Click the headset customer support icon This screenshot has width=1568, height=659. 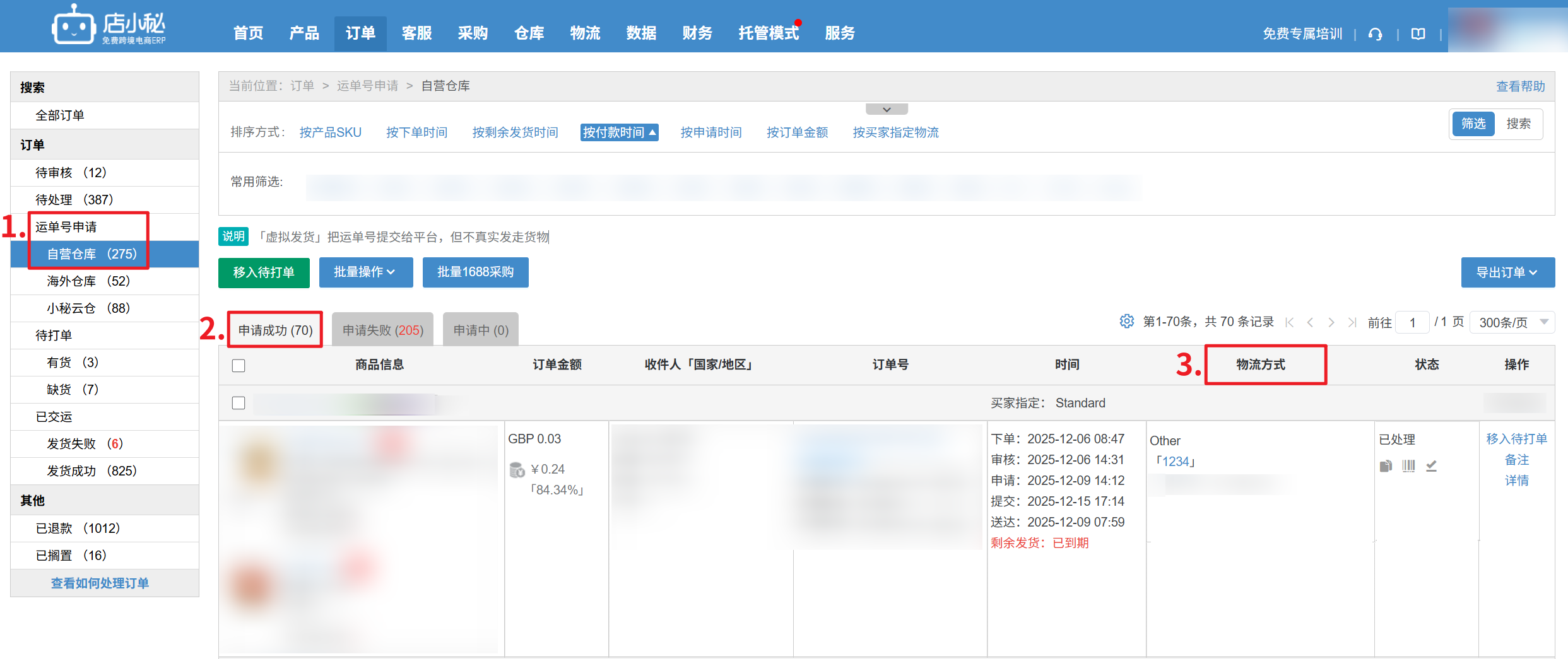[x=1376, y=34]
